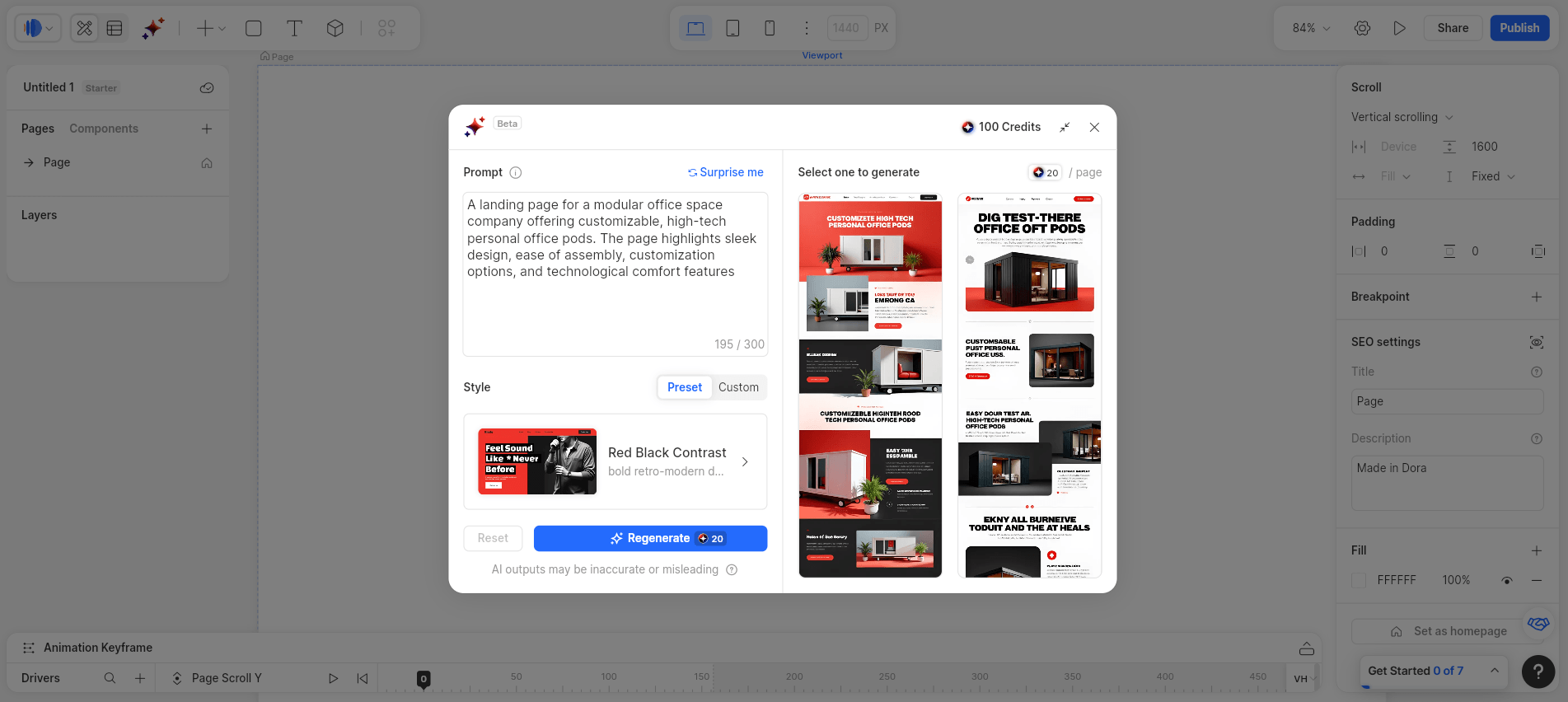
Task: Open the 84% zoom level dropdown
Action: click(x=1310, y=28)
